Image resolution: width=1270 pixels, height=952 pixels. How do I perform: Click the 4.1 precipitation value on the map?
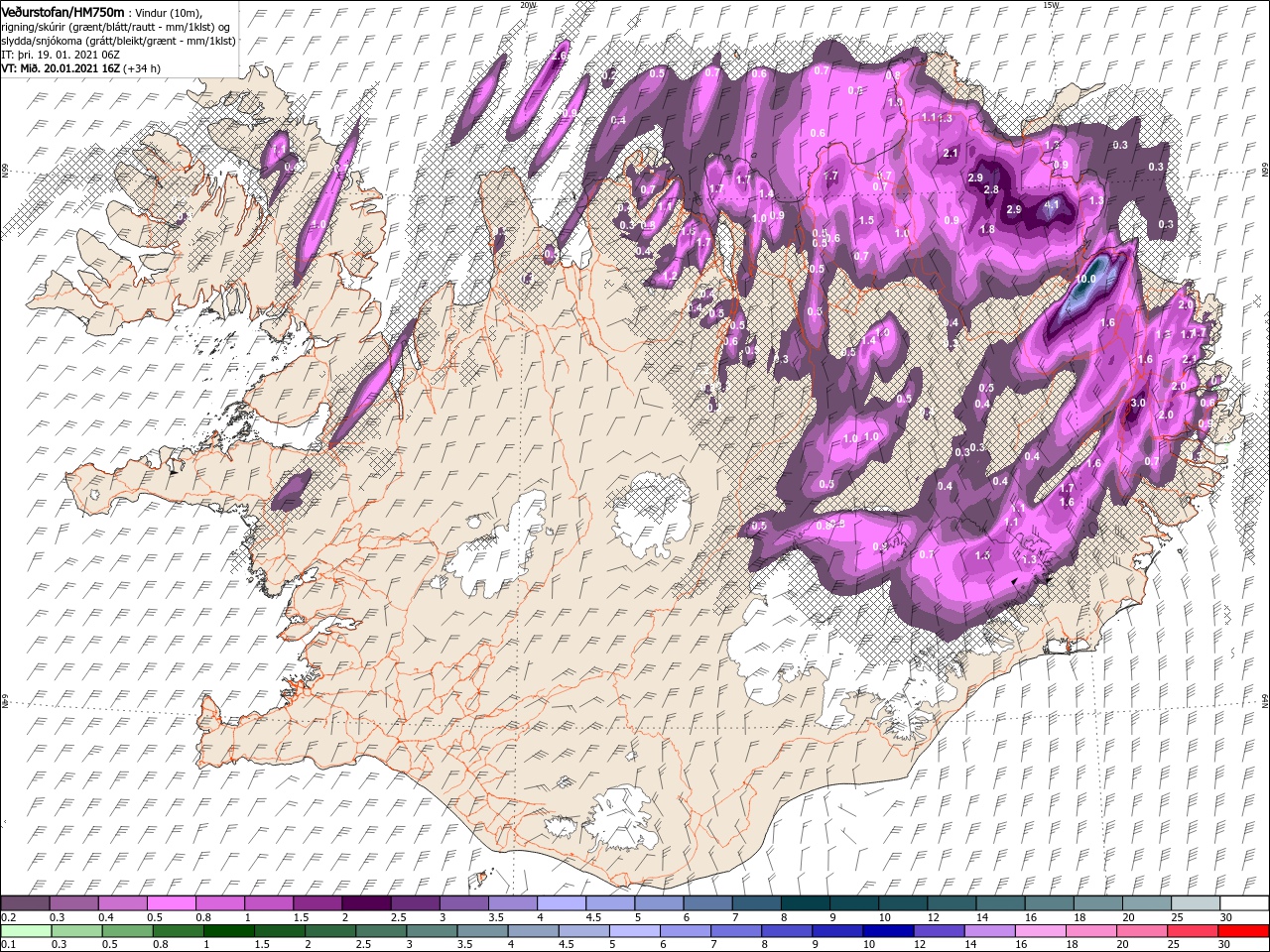[x=1053, y=205]
